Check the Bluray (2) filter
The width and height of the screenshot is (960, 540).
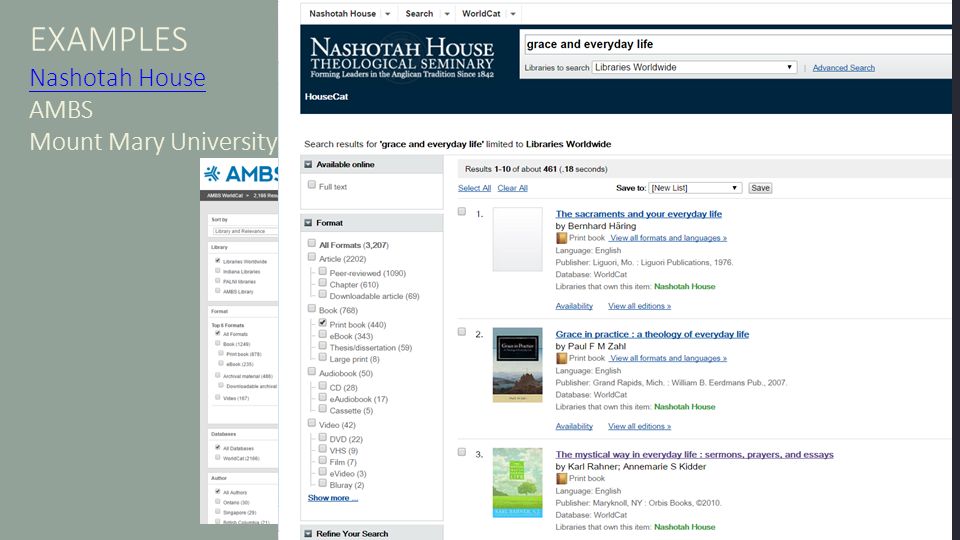pyautogui.click(x=322, y=483)
